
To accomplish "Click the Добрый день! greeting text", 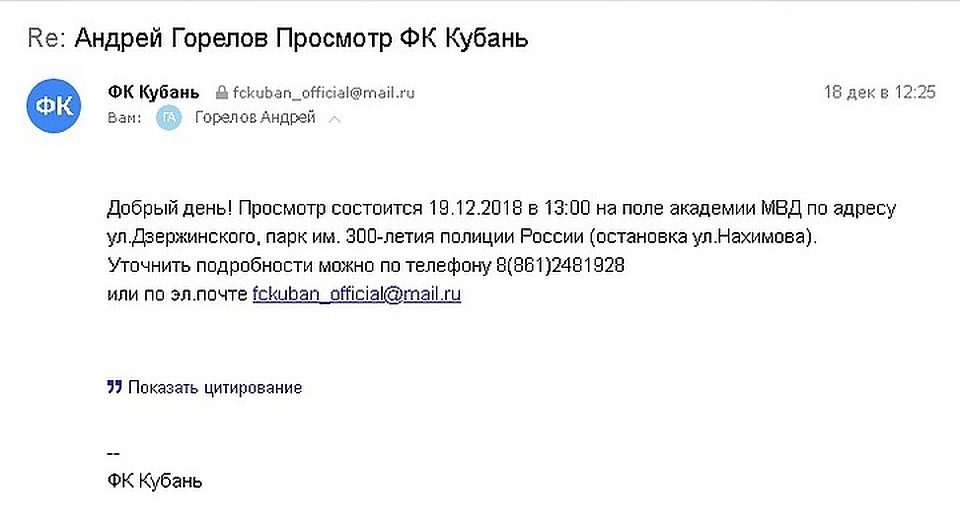I will point(170,208).
